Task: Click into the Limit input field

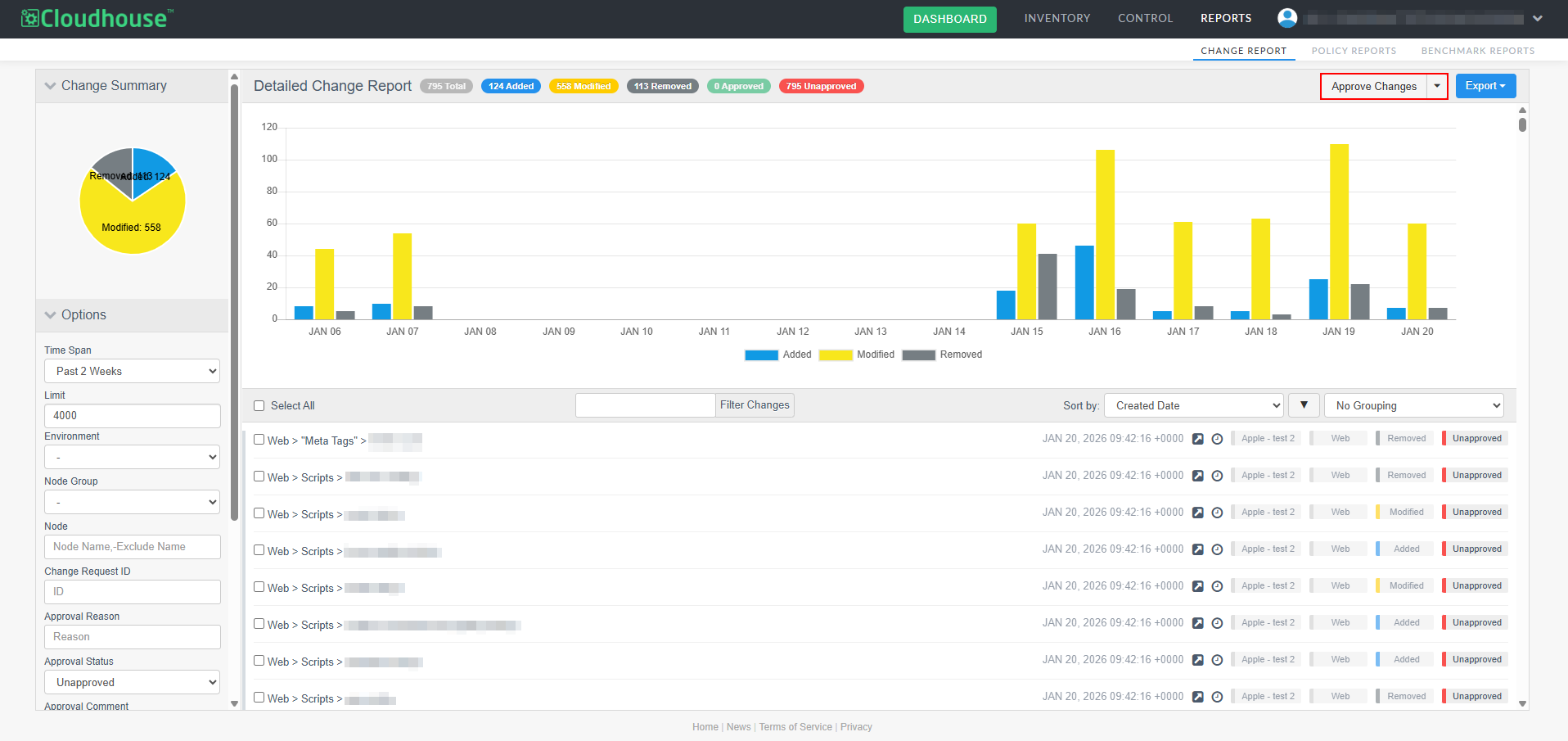Action: point(133,416)
